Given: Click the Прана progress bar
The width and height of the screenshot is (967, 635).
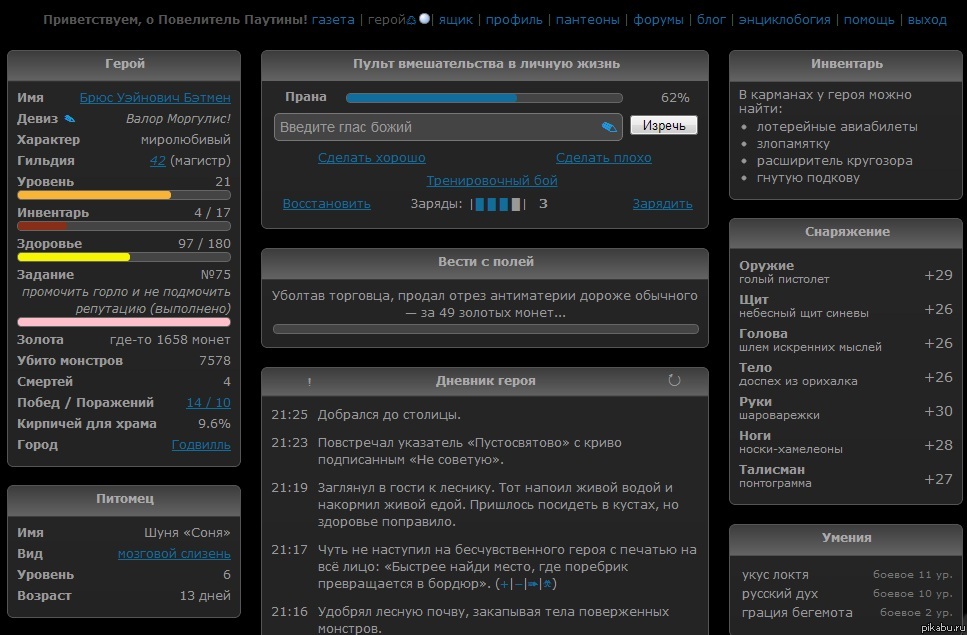Looking at the screenshot, I should [x=484, y=98].
